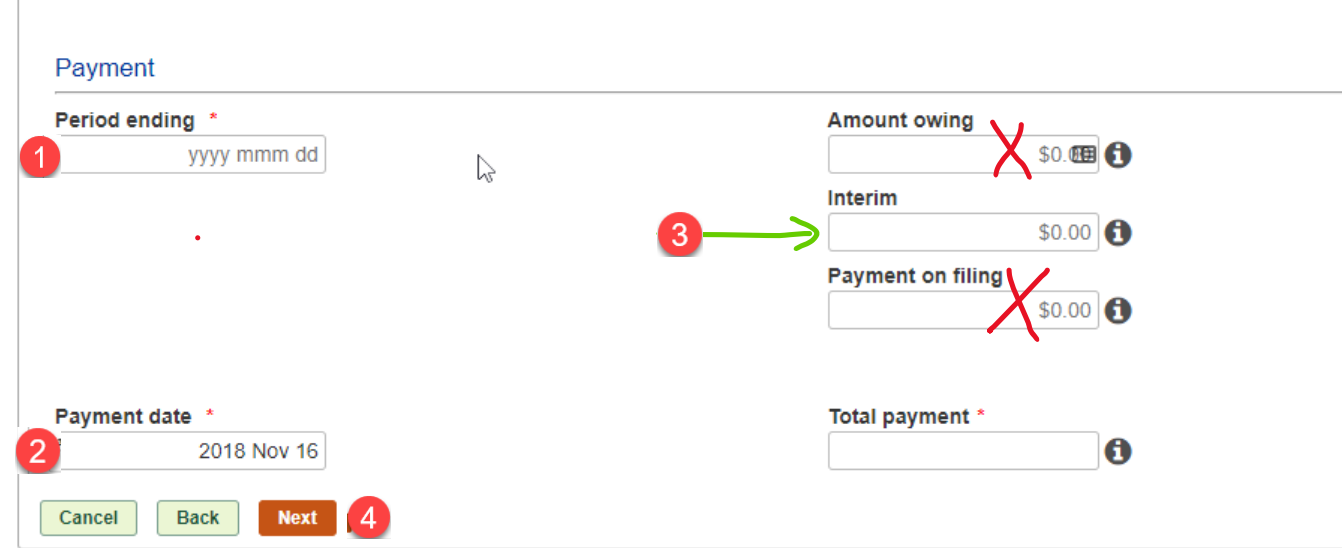Click the Total payment label
Screen dimensions: 1342x548
click(899, 417)
